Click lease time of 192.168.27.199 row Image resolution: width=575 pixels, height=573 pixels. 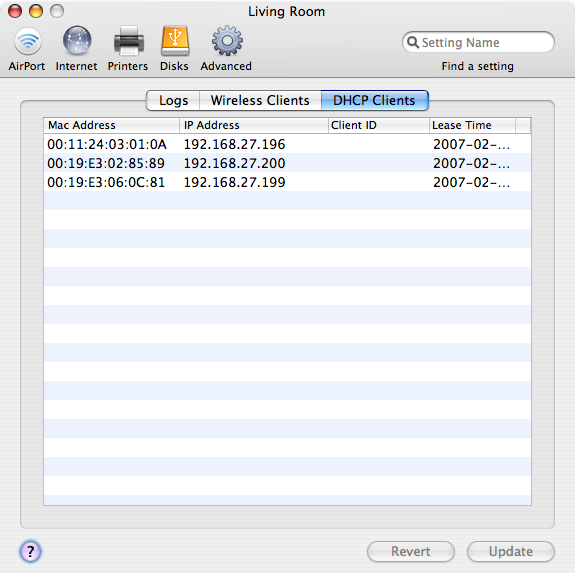(x=472, y=182)
